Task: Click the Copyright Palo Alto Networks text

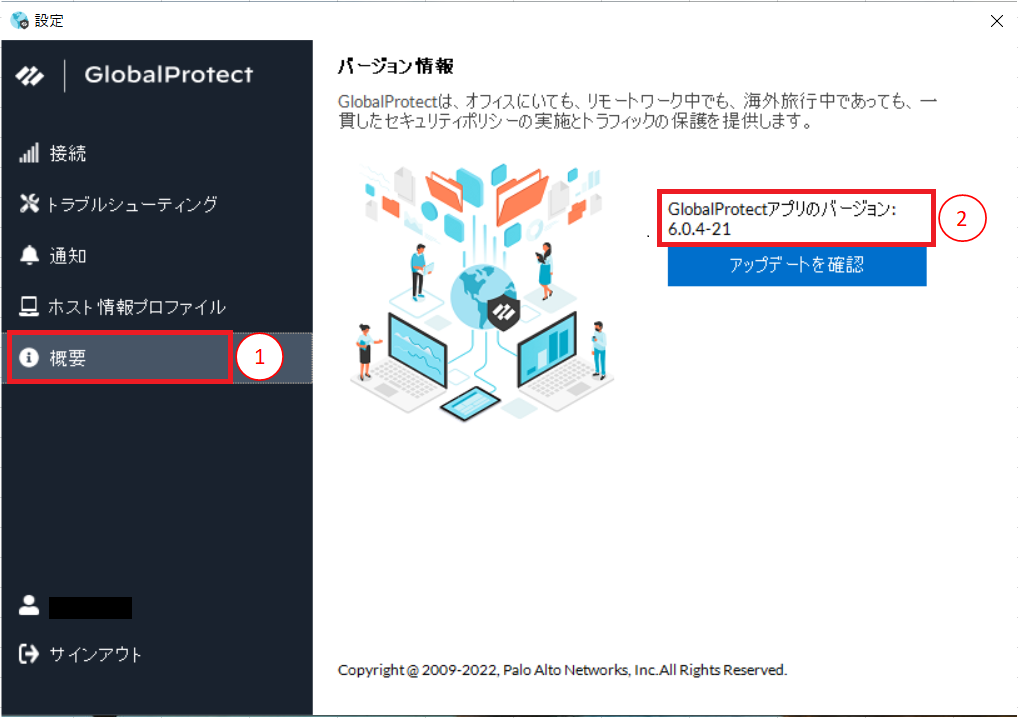Action: (x=562, y=669)
